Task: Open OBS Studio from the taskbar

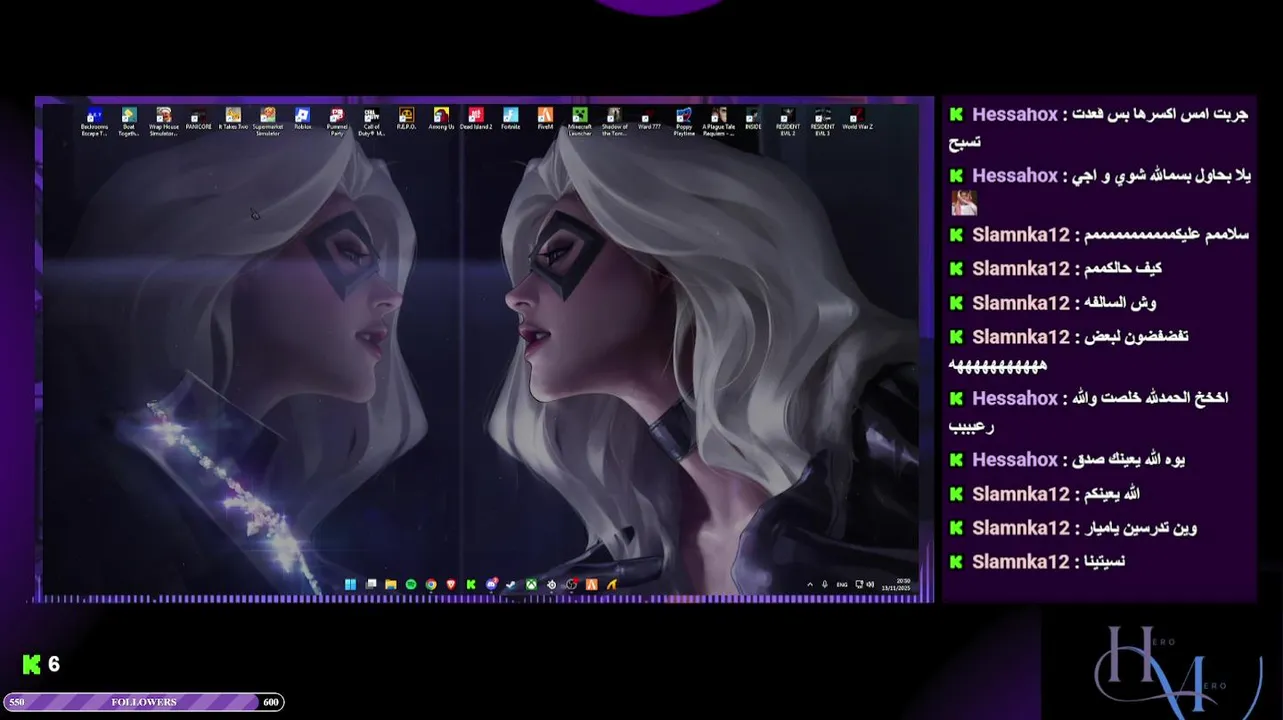Action: coord(571,584)
